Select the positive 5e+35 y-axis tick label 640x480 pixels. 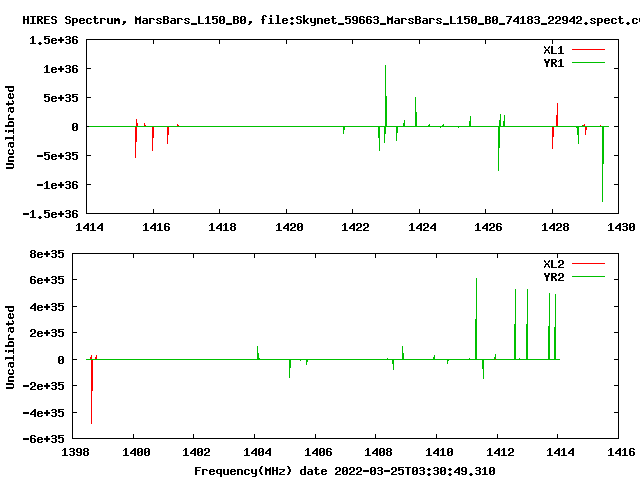(60, 98)
